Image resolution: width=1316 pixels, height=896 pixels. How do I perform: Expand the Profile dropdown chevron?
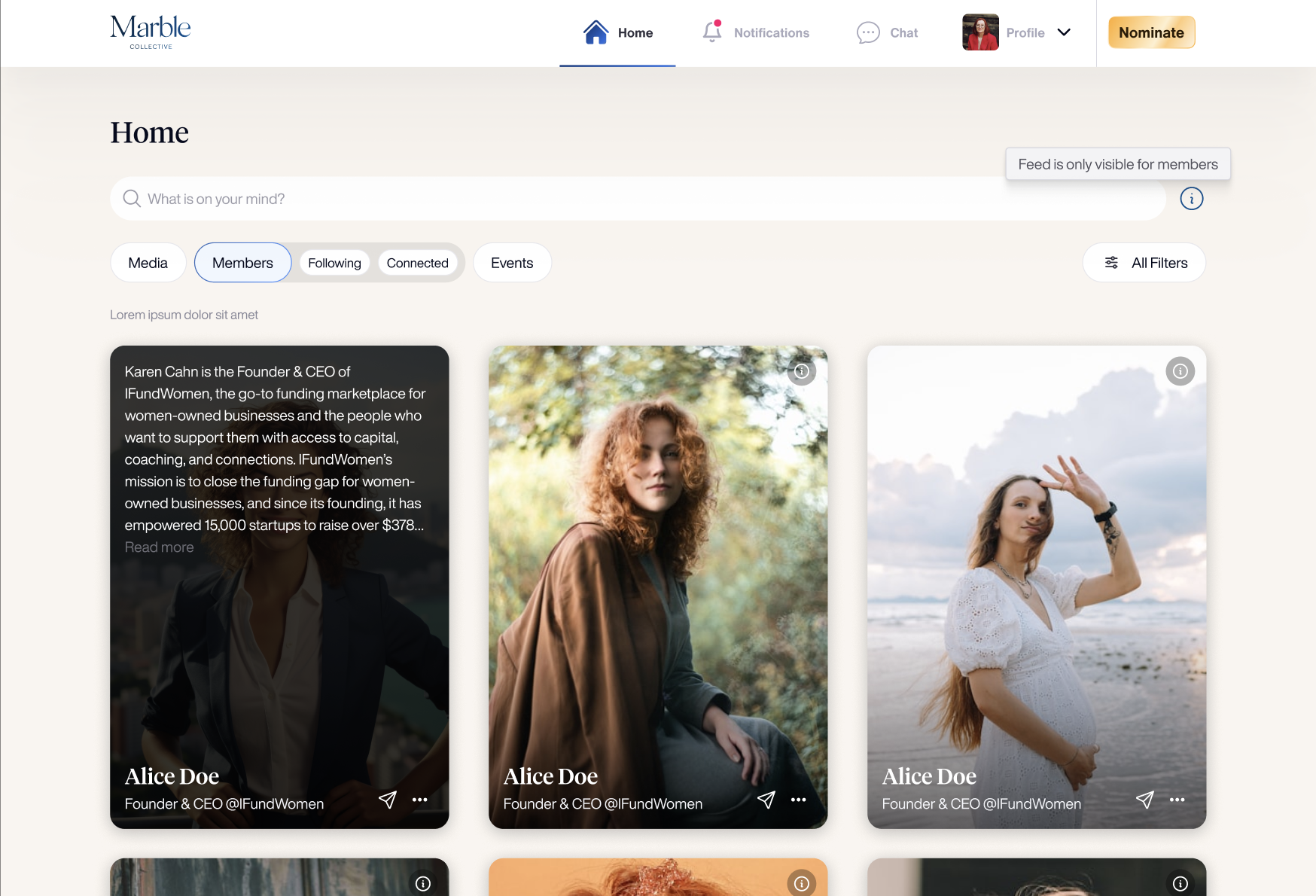[x=1064, y=32]
